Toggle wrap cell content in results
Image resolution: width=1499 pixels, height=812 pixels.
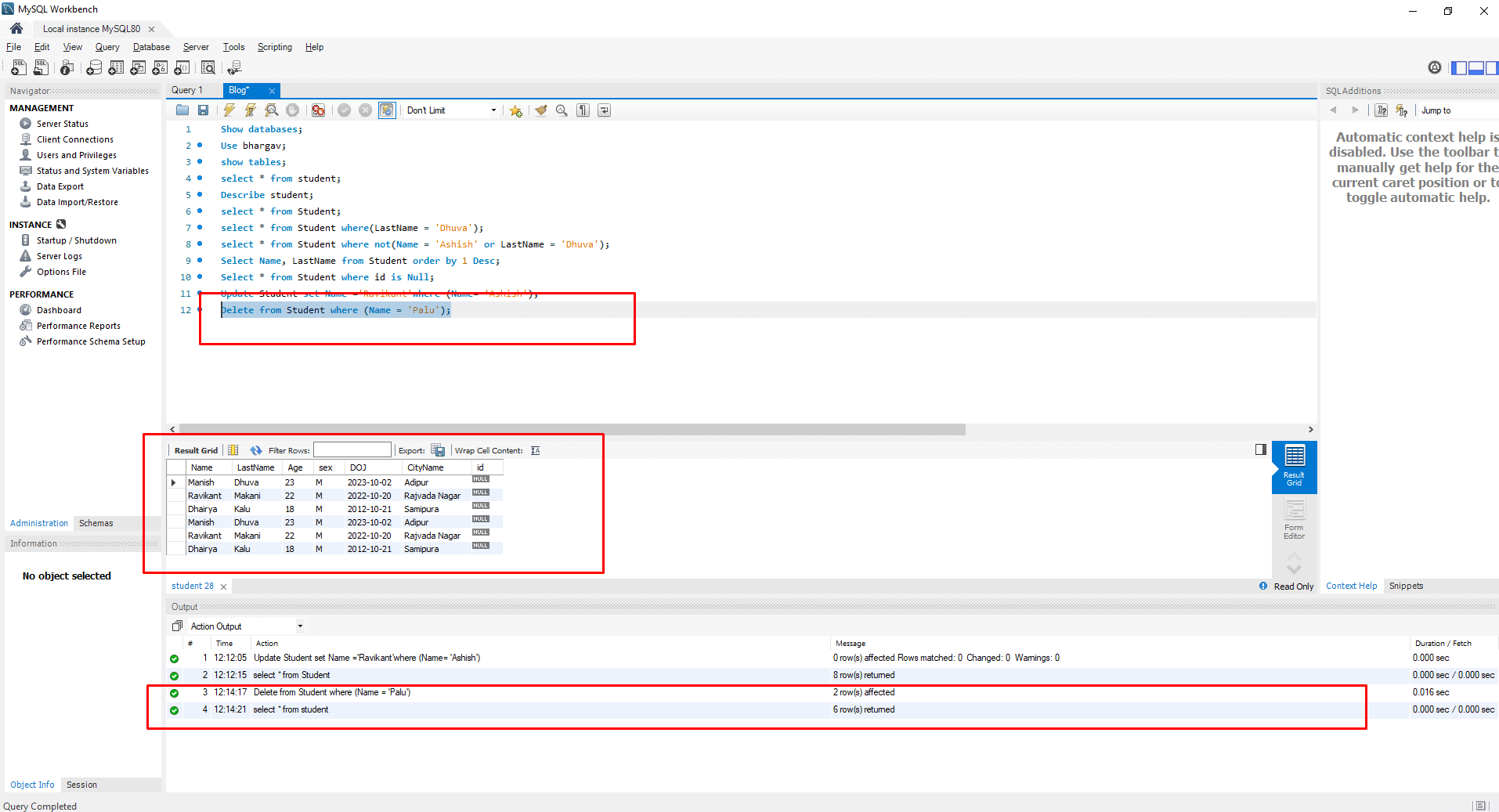coord(535,450)
